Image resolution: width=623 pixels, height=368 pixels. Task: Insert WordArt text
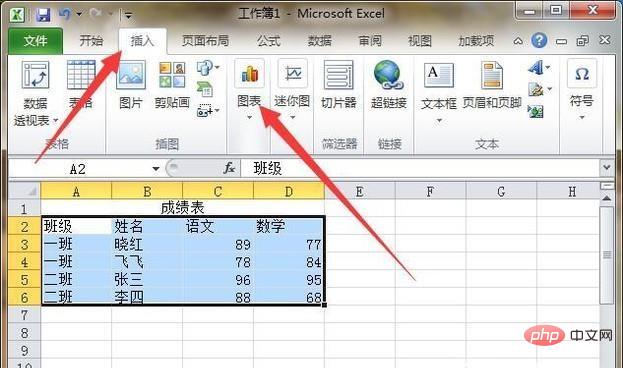point(539,68)
